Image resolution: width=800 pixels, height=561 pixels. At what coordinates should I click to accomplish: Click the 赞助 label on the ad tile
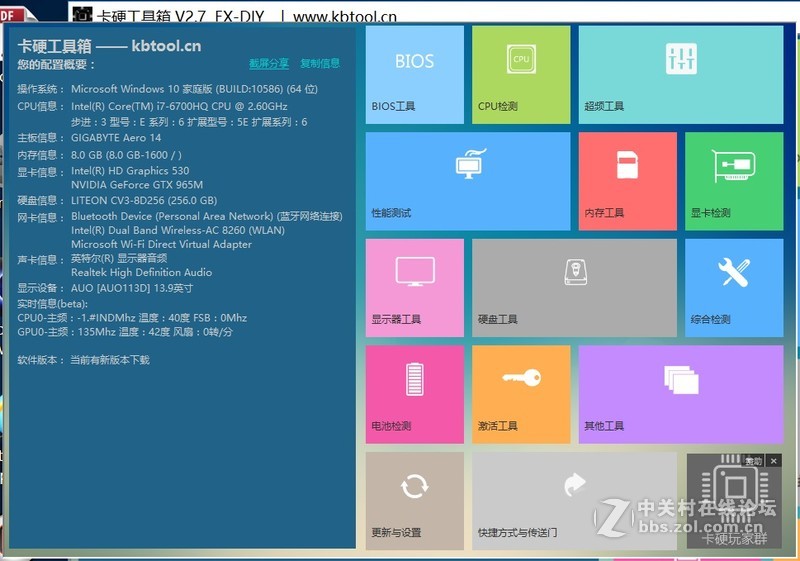753,461
